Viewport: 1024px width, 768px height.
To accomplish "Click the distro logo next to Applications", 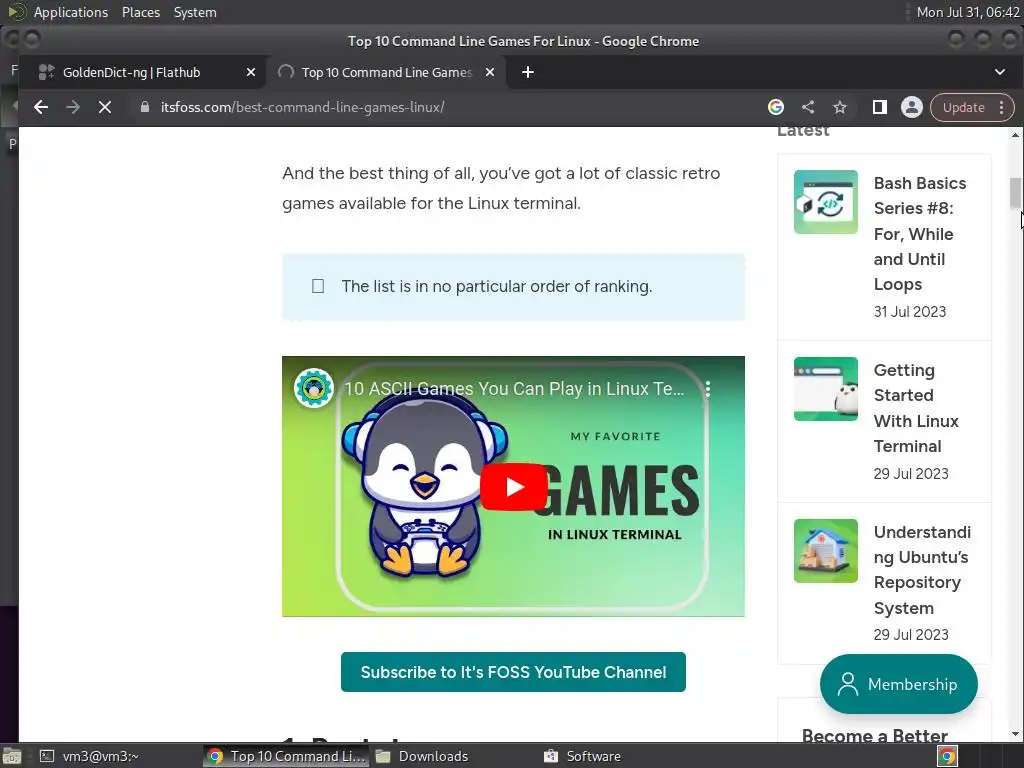I will 16,12.
